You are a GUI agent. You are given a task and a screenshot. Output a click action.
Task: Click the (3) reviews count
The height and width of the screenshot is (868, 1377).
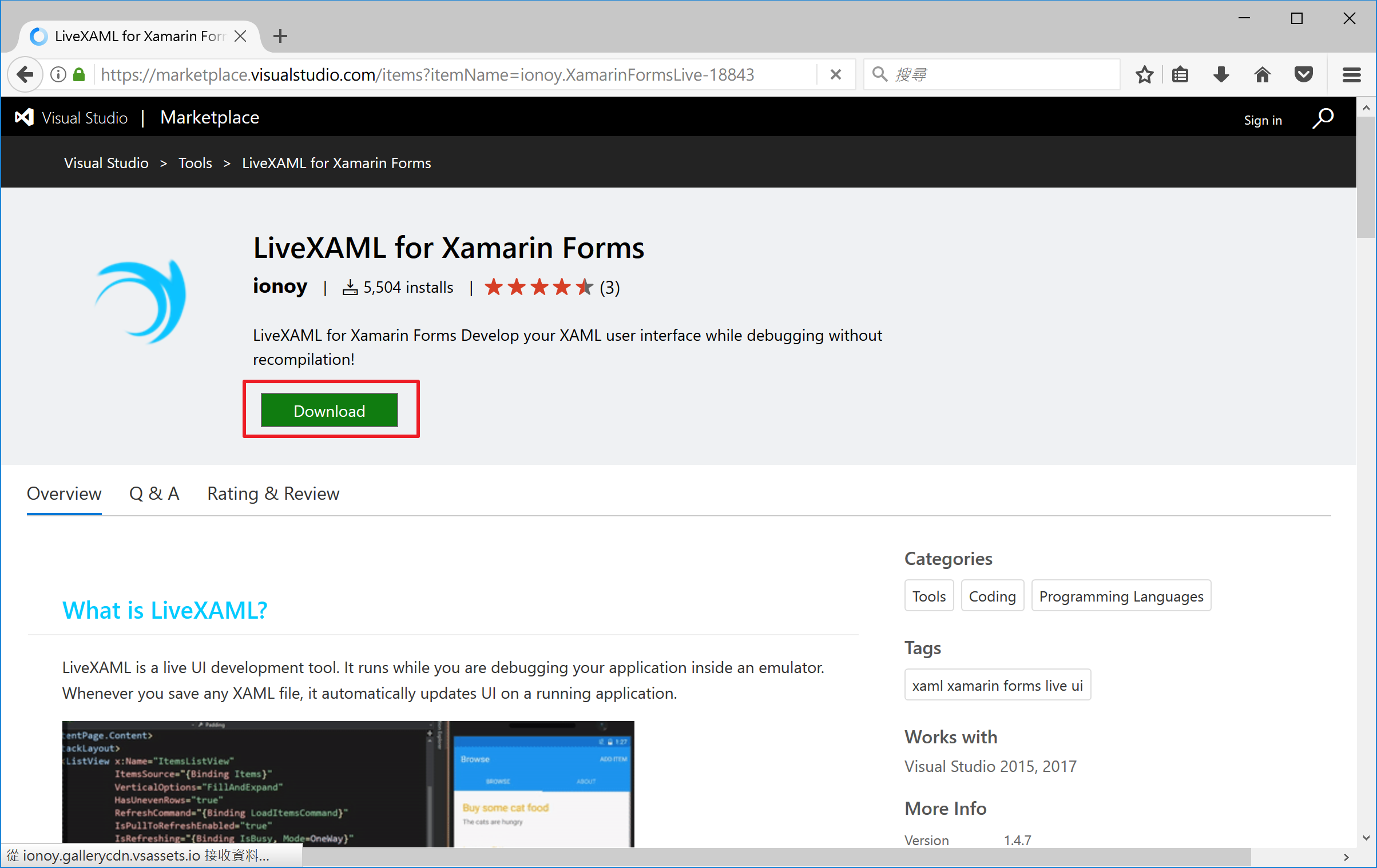610,287
